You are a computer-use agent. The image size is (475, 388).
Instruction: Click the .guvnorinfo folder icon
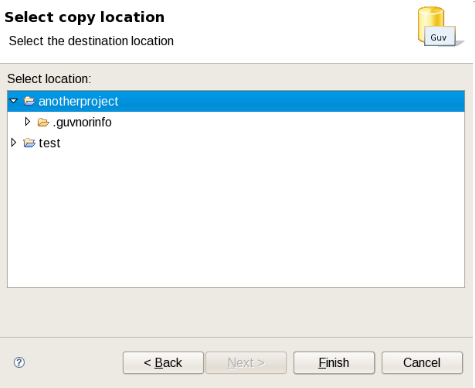pyautogui.click(x=43, y=122)
